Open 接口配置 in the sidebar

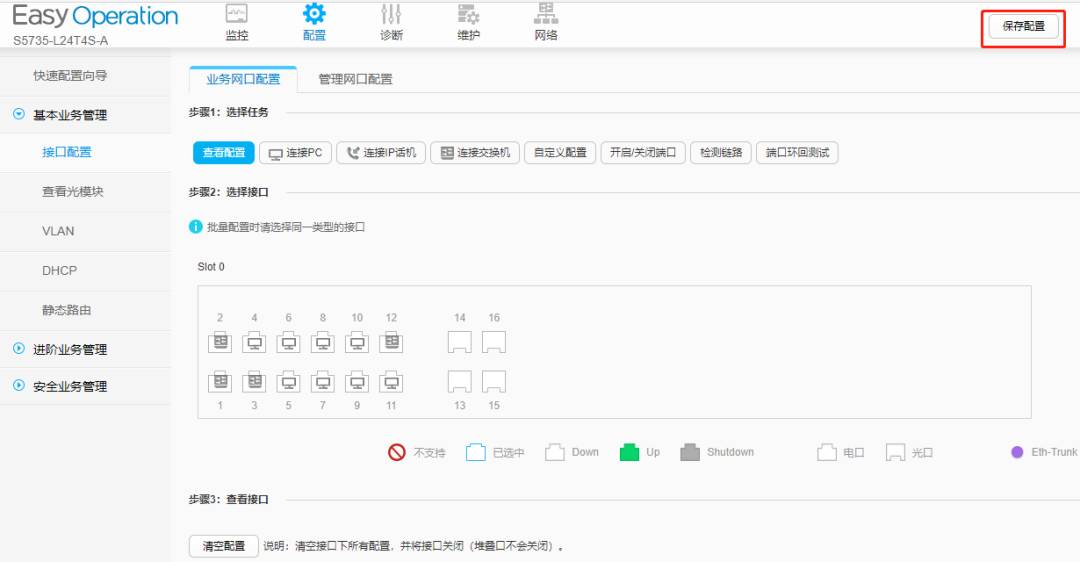tap(67, 152)
